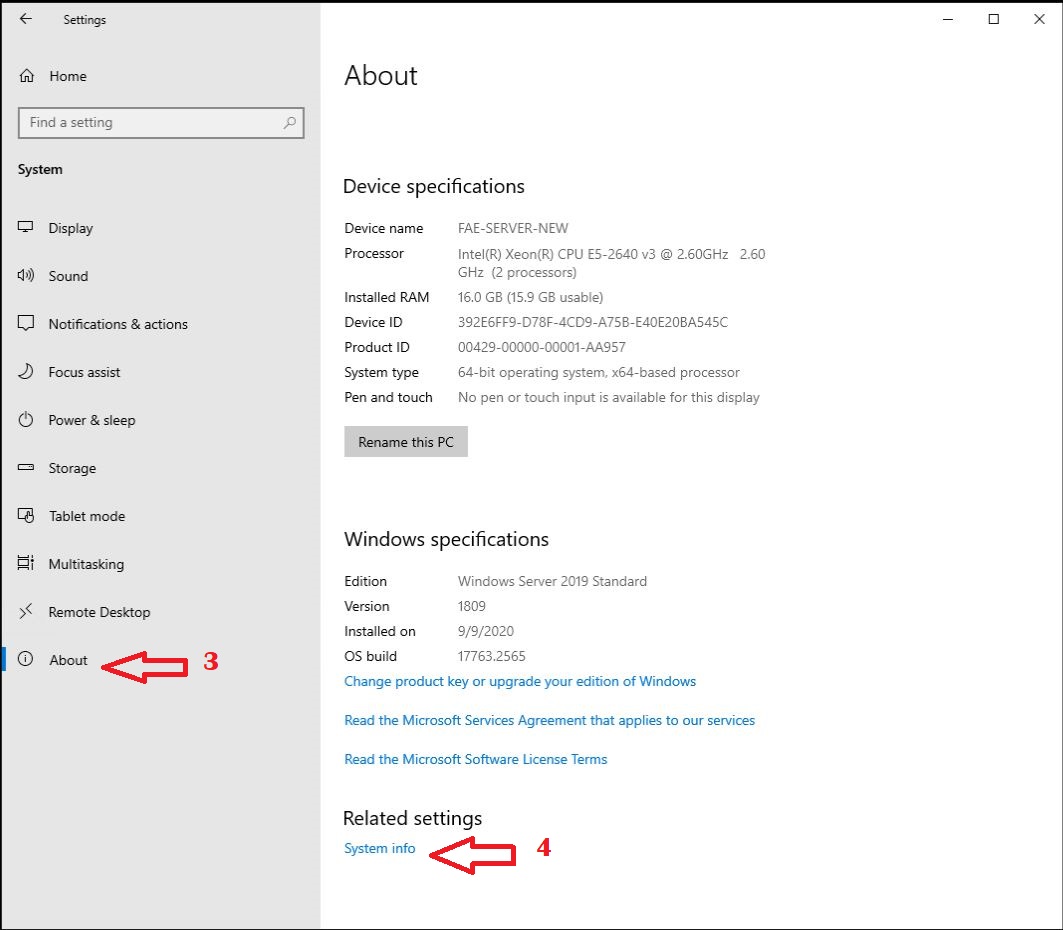Click installed on date 9/9/2020
1063x930 pixels.
[485, 632]
